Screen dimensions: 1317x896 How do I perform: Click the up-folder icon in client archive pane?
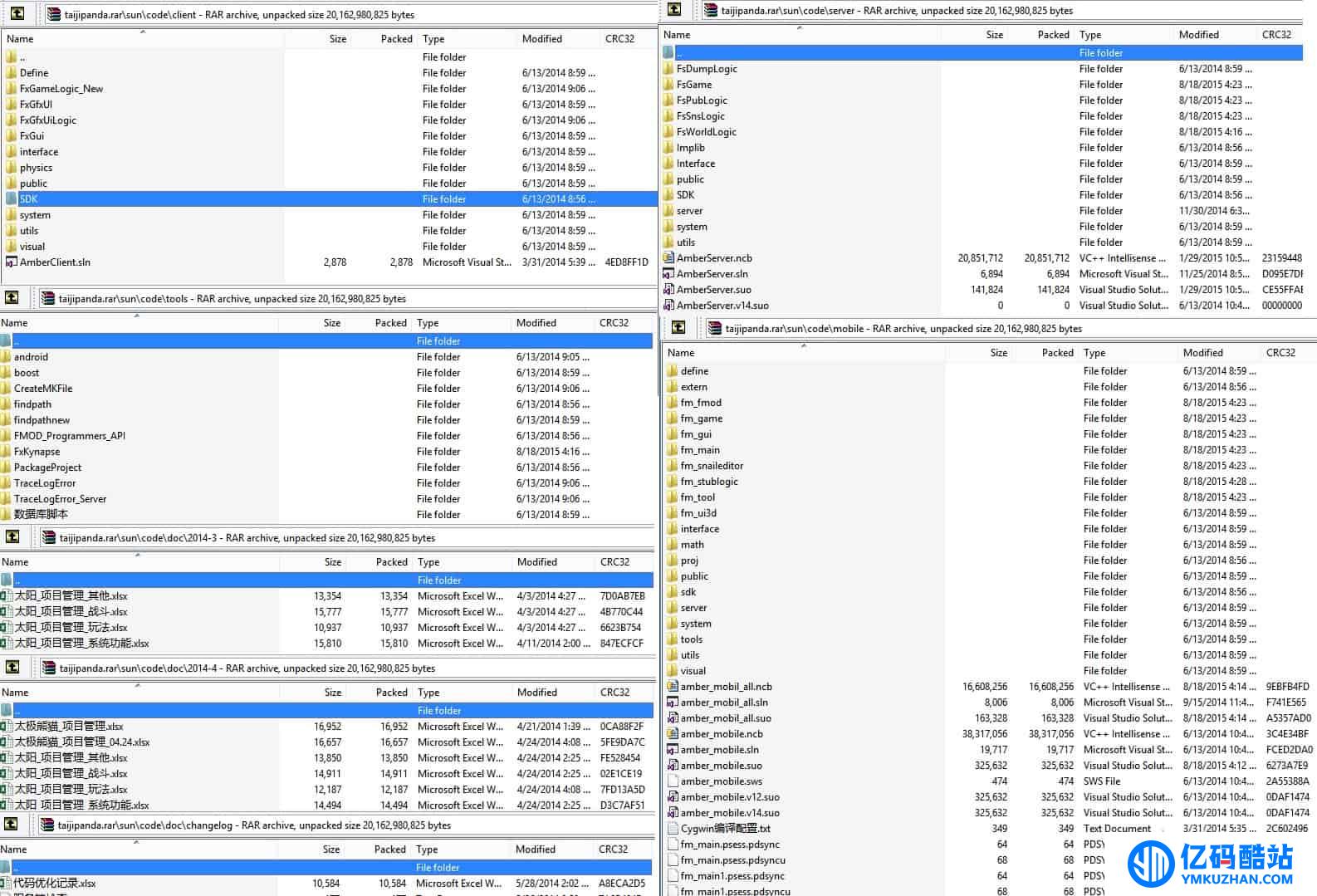coord(17,13)
